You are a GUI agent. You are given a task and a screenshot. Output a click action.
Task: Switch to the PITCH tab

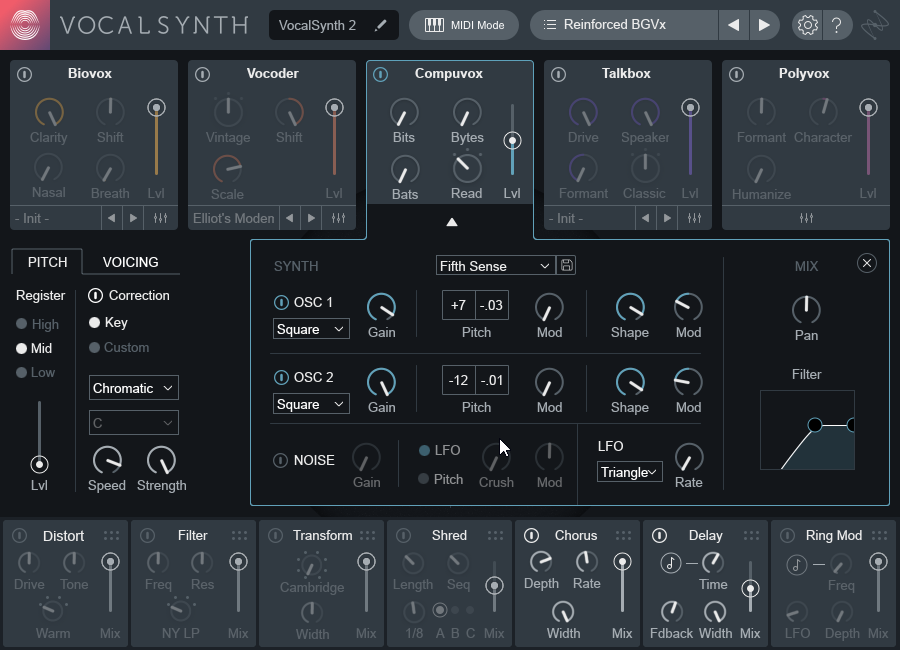48,262
